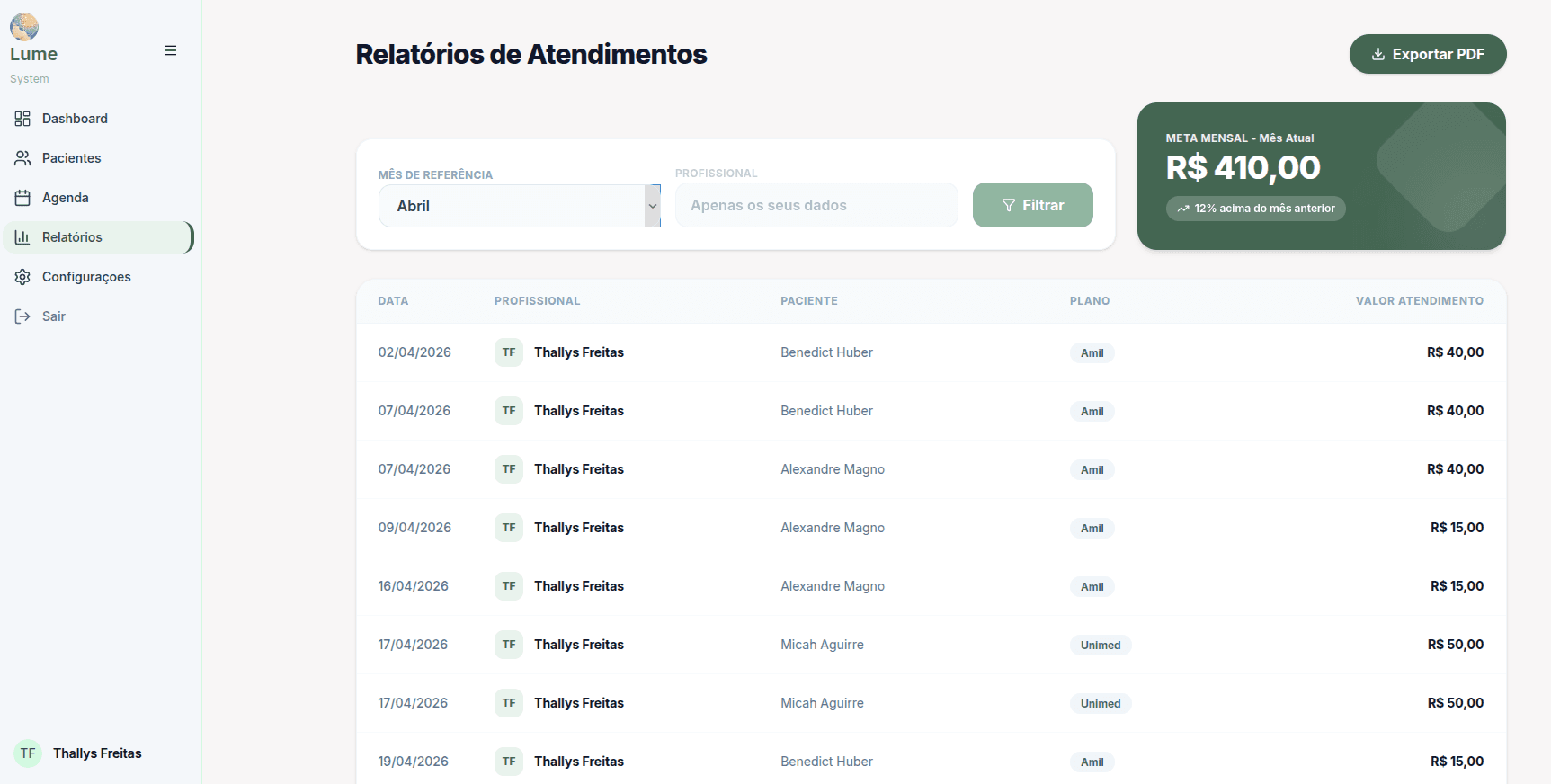Click the Amil tag in the 02/04/2026 row
This screenshot has height=784, width=1551.
tap(1092, 353)
